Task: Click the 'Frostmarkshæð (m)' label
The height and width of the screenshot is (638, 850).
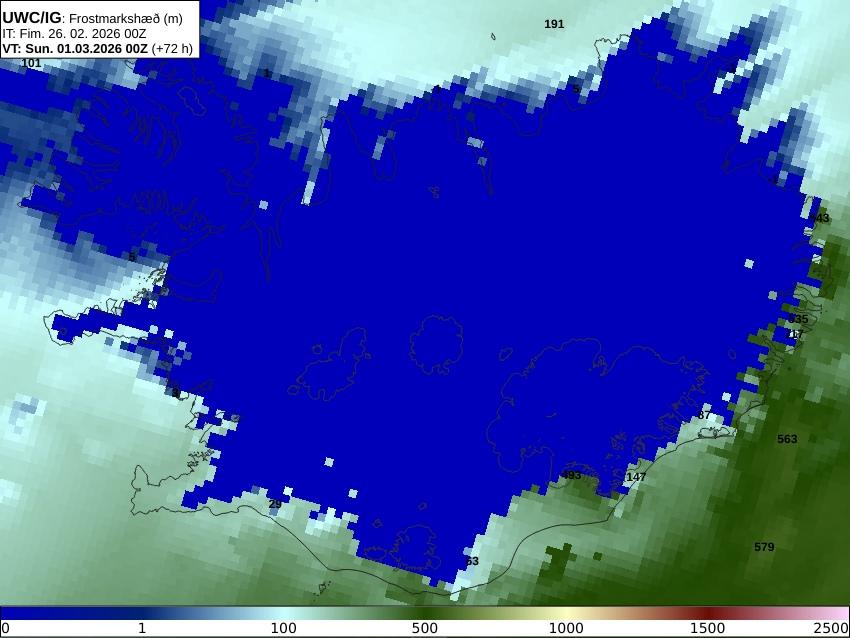Action: click(x=126, y=19)
